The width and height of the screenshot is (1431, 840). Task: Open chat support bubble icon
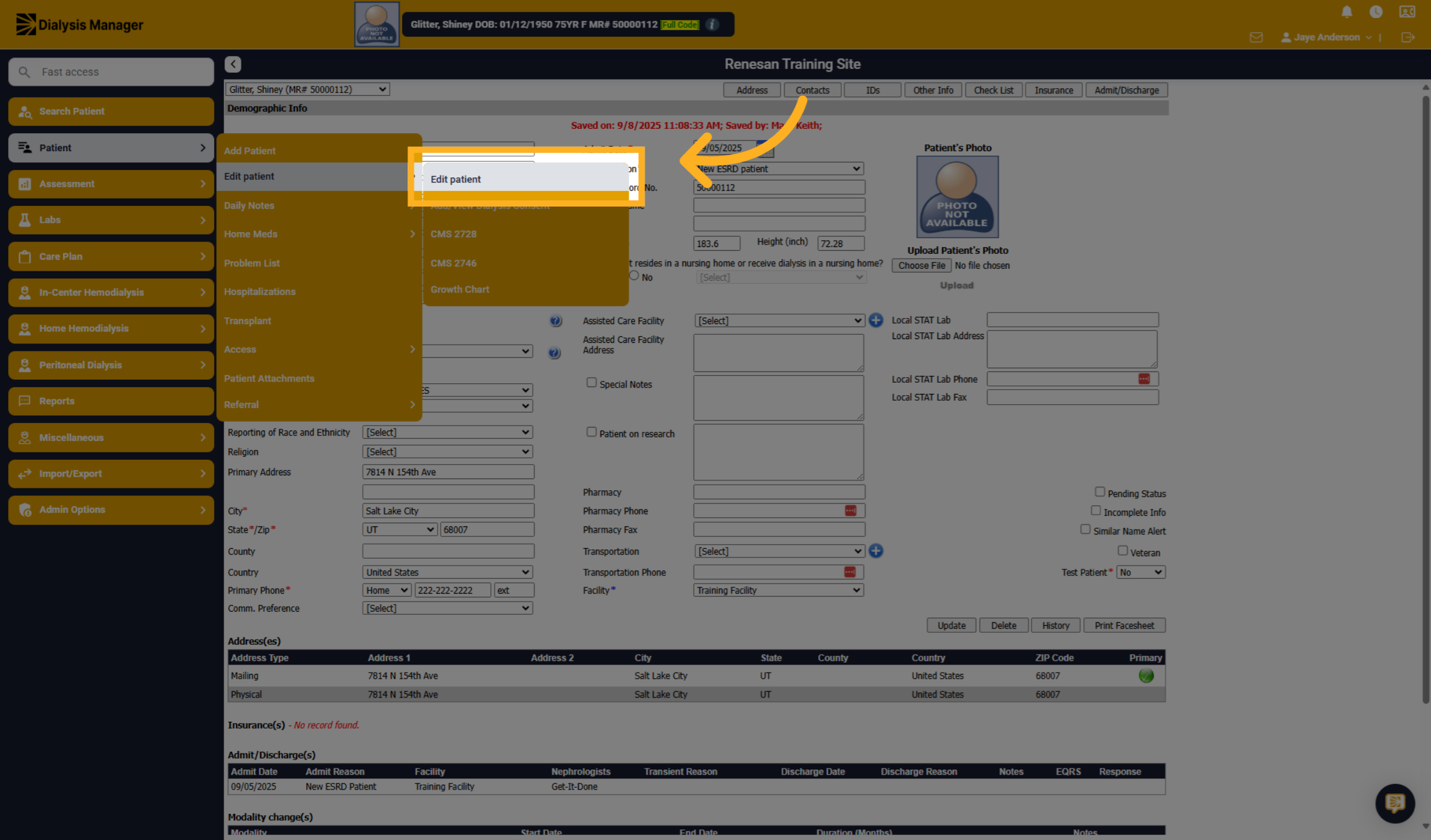(1395, 803)
